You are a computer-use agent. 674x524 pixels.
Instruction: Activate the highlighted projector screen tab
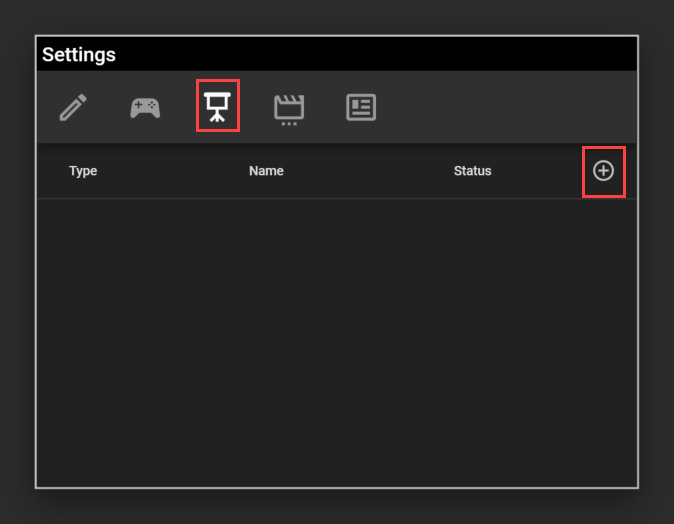217,107
